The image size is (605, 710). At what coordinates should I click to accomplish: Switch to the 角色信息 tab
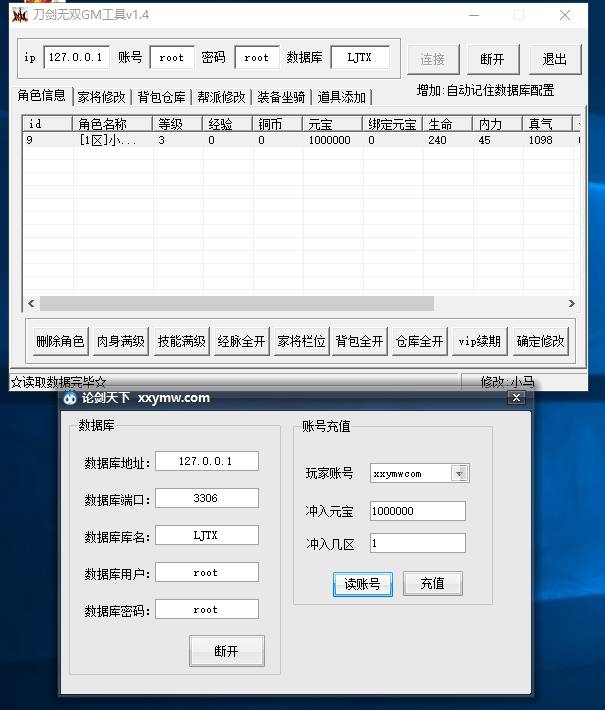pyautogui.click(x=42, y=96)
